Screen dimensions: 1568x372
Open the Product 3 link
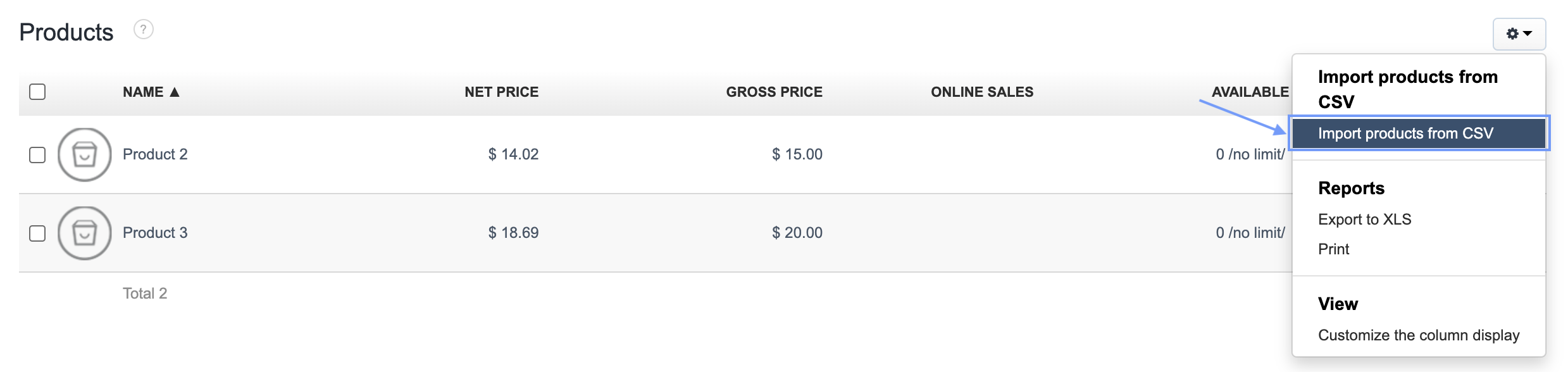click(x=155, y=233)
